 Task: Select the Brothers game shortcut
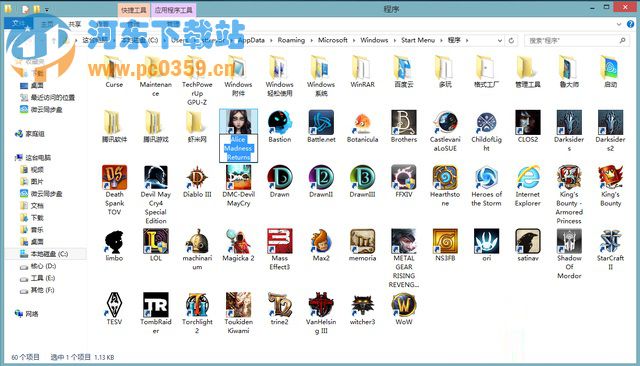point(404,122)
